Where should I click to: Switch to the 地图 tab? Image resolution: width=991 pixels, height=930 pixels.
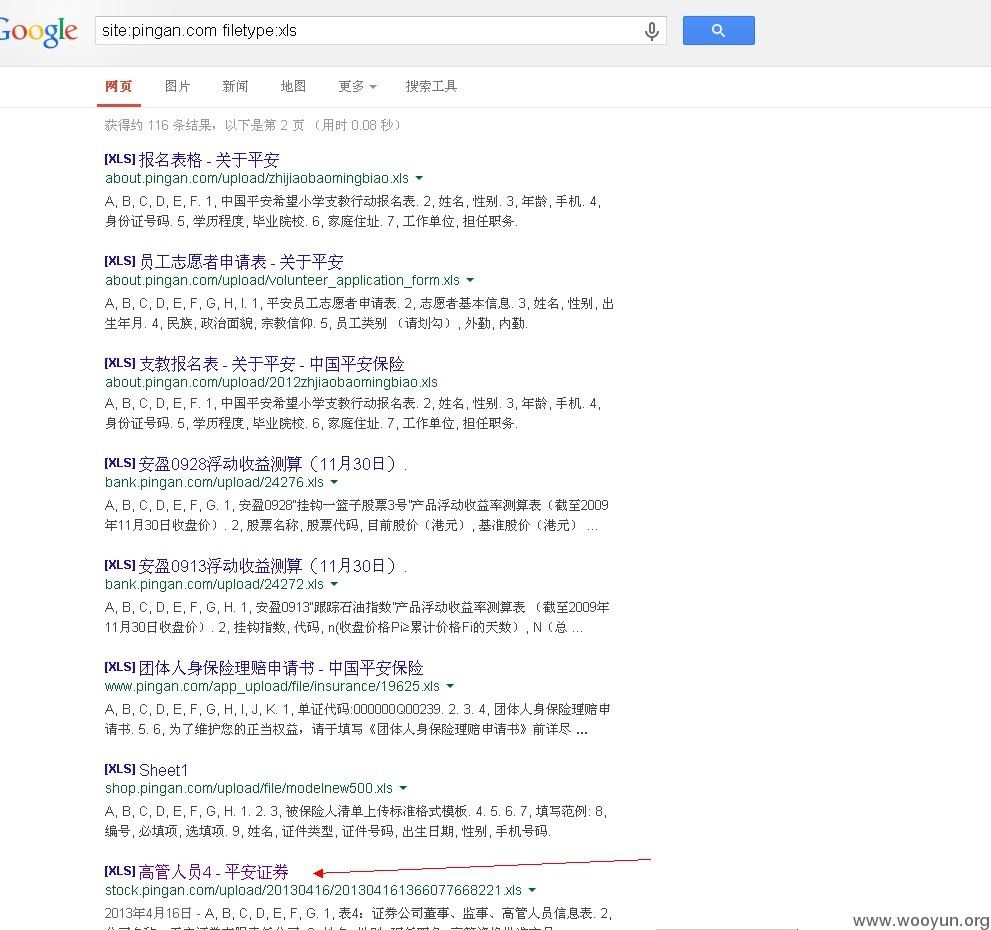click(x=293, y=87)
